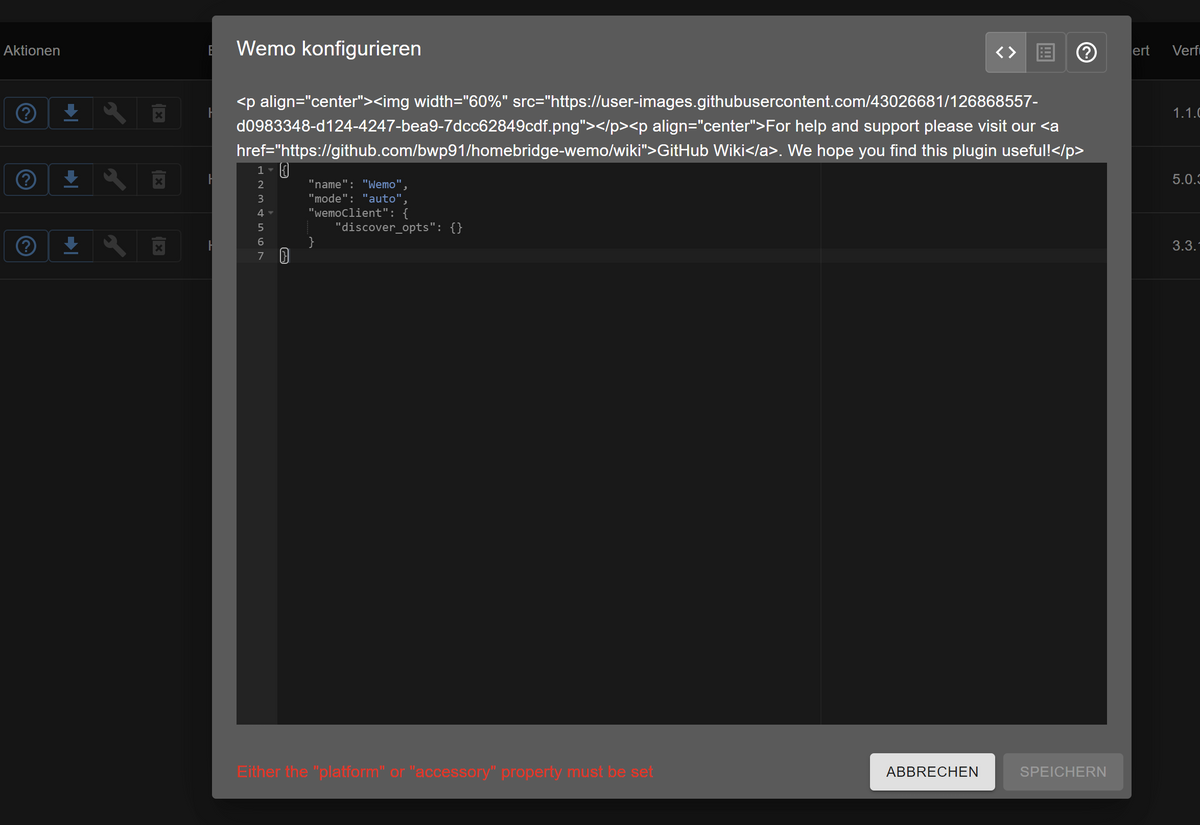This screenshot has width=1200, height=825.
Task: Click the red platform/accessory error message
Action: point(445,772)
